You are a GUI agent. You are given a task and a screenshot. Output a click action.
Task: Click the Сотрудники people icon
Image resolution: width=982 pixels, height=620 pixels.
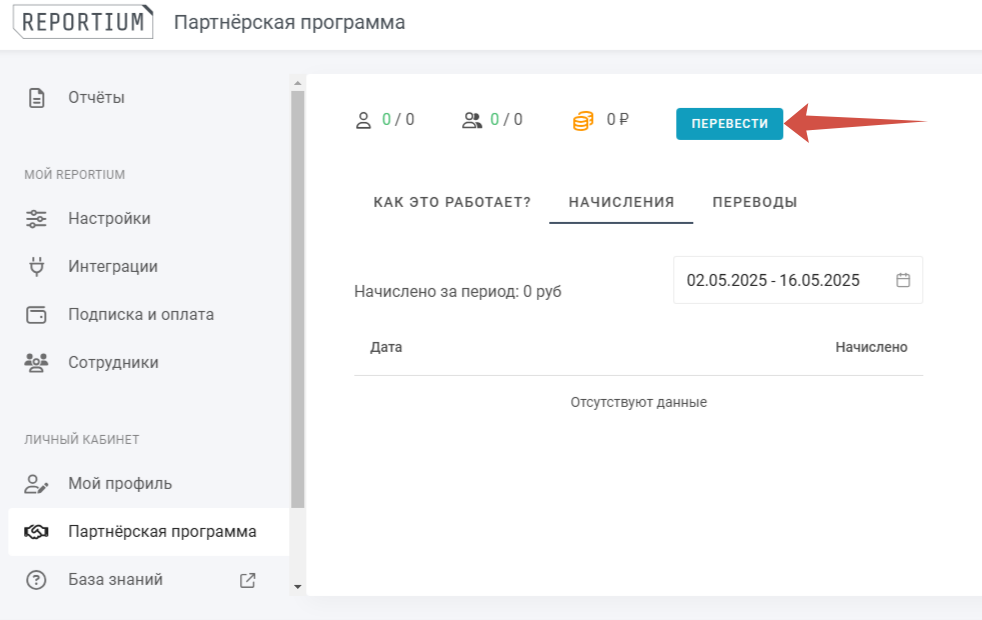pyautogui.click(x=37, y=362)
